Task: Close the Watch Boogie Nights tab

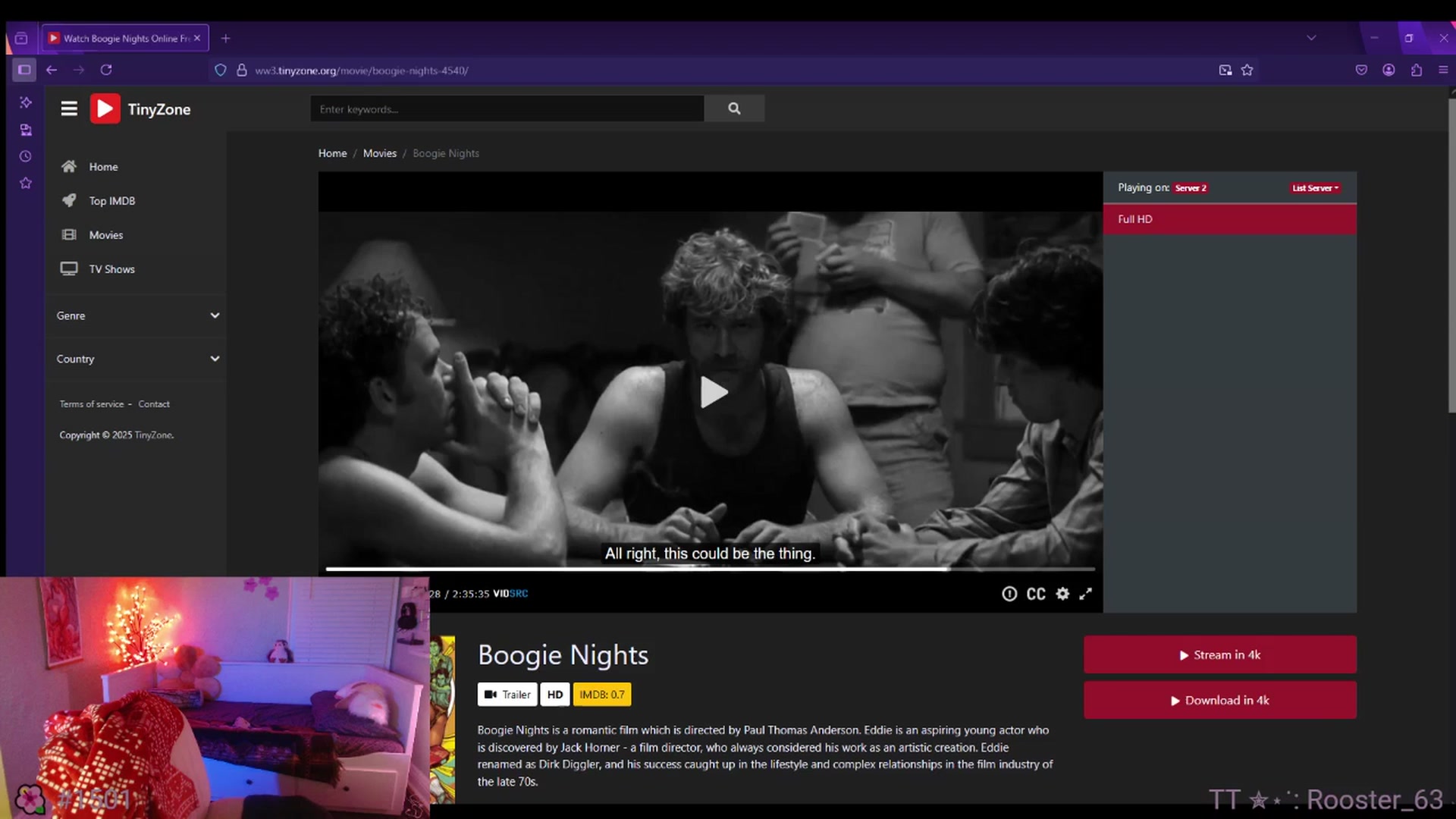Action: tap(197, 38)
